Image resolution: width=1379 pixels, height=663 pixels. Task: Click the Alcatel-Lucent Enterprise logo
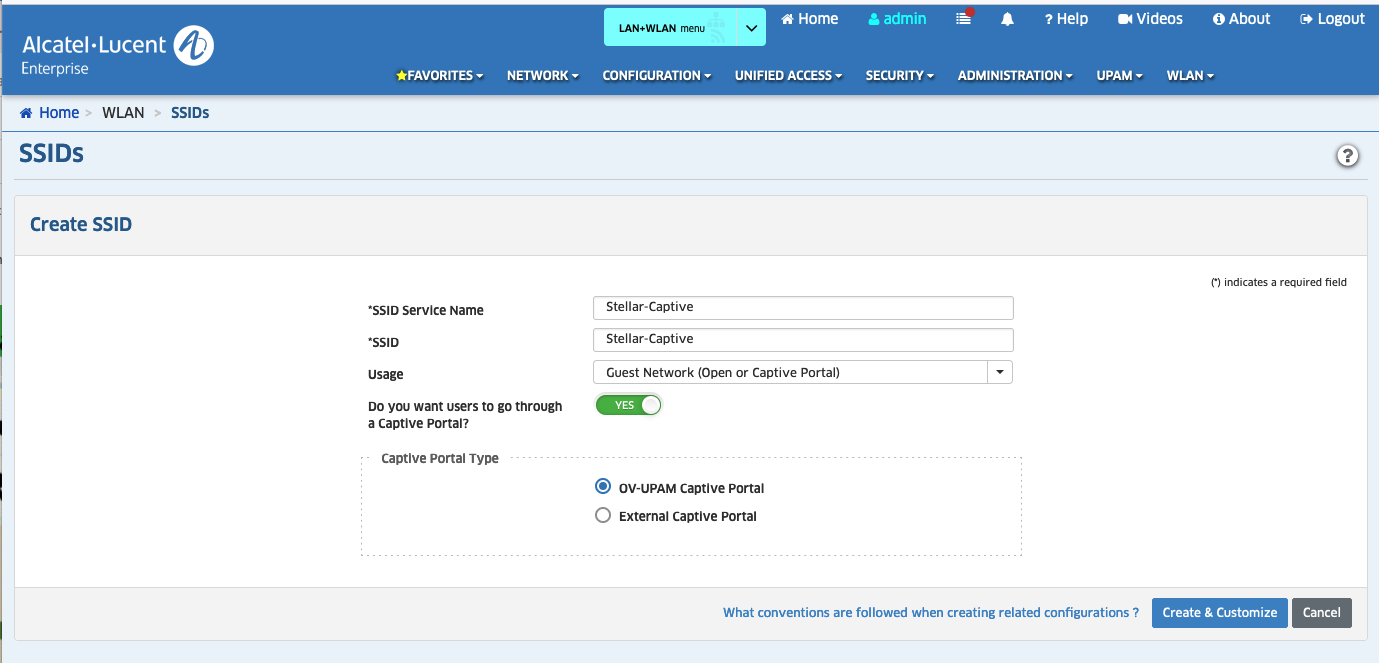[117, 50]
